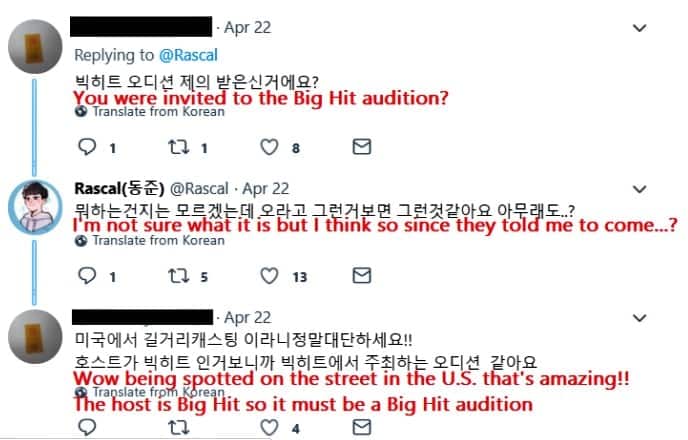This screenshot has height=440, width=688.
Task: Send Rascal's tweet via envelope icon
Action: (x=362, y=277)
